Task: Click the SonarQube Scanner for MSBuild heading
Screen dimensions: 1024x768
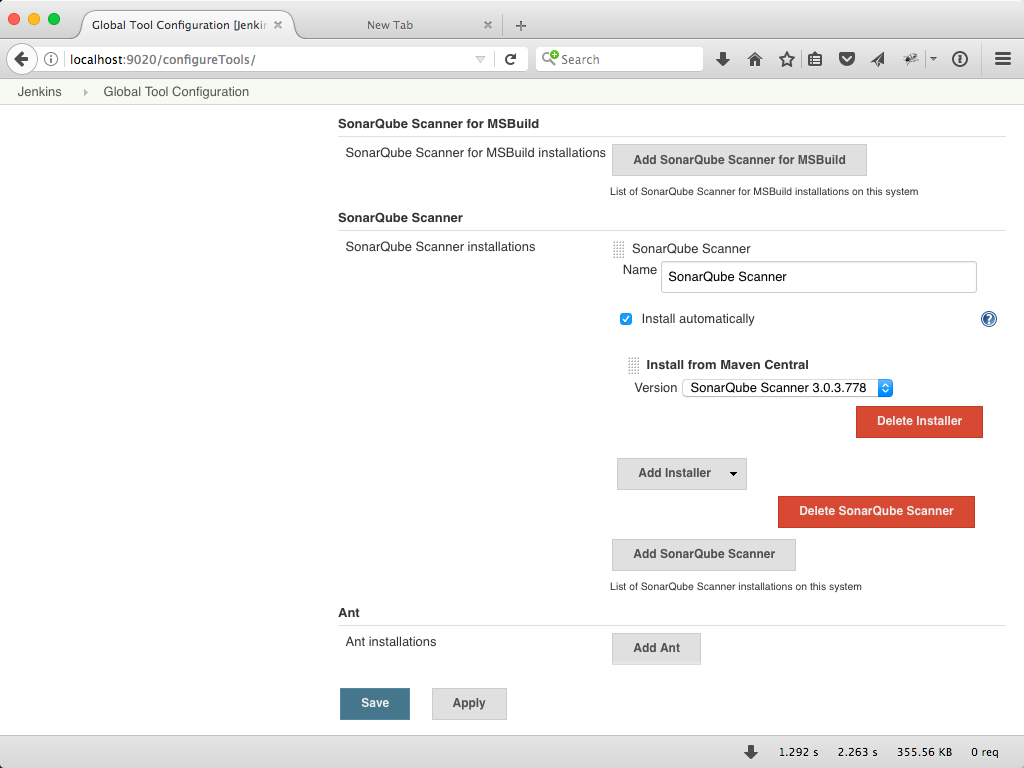Action: click(x=438, y=124)
